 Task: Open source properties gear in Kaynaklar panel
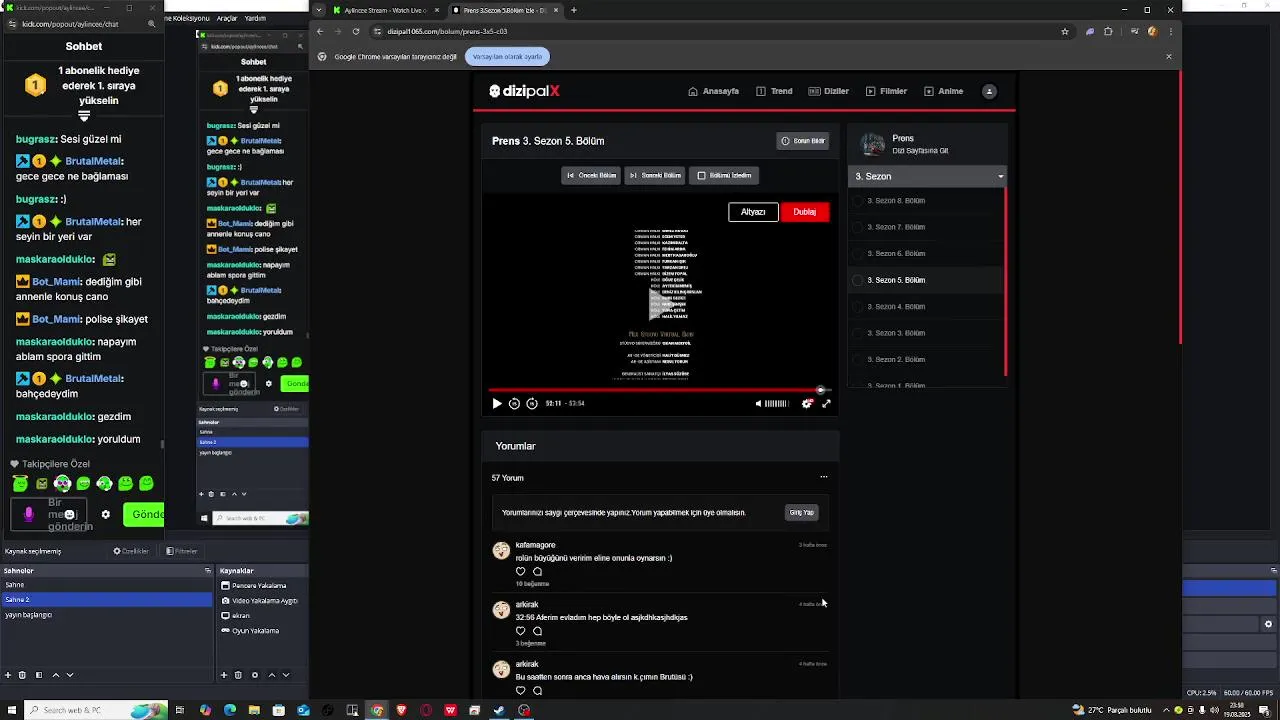(x=255, y=675)
